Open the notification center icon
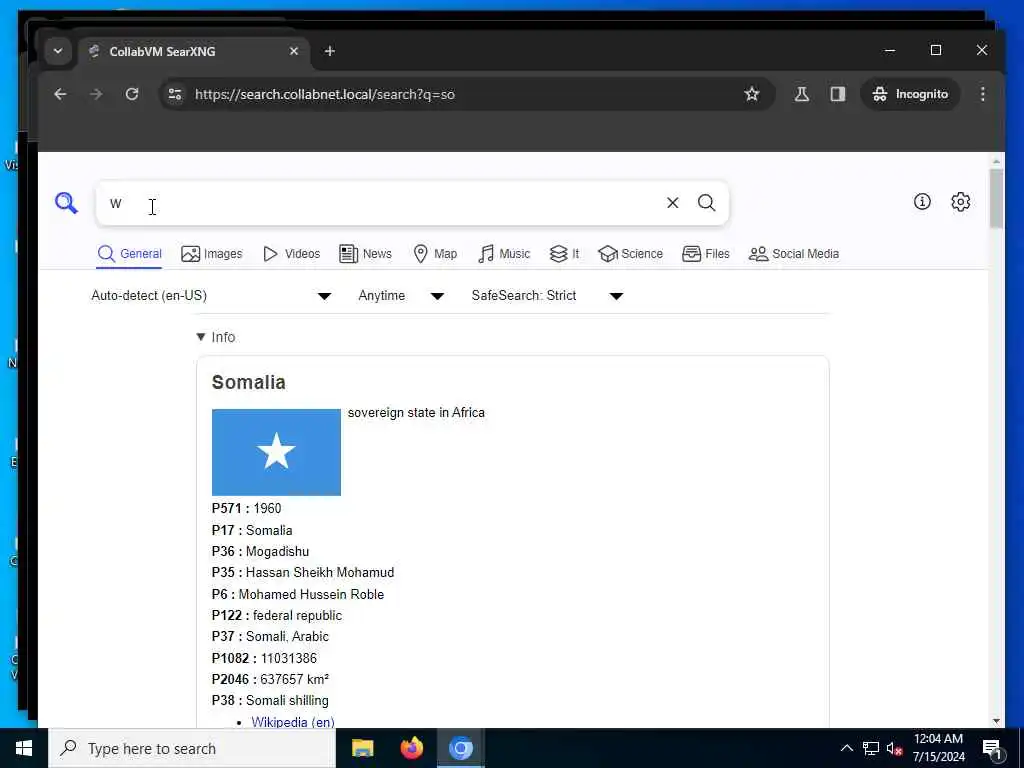Image resolution: width=1024 pixels, height=768 pixels. click(993, 749)
